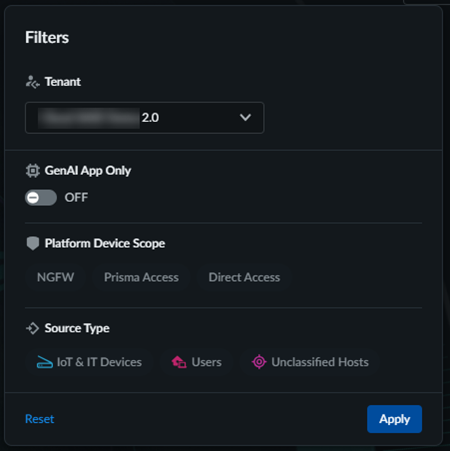The width and height of the screenshot is (450, 451).
Task: Click the GenAI chip icon
Action: 33,171
